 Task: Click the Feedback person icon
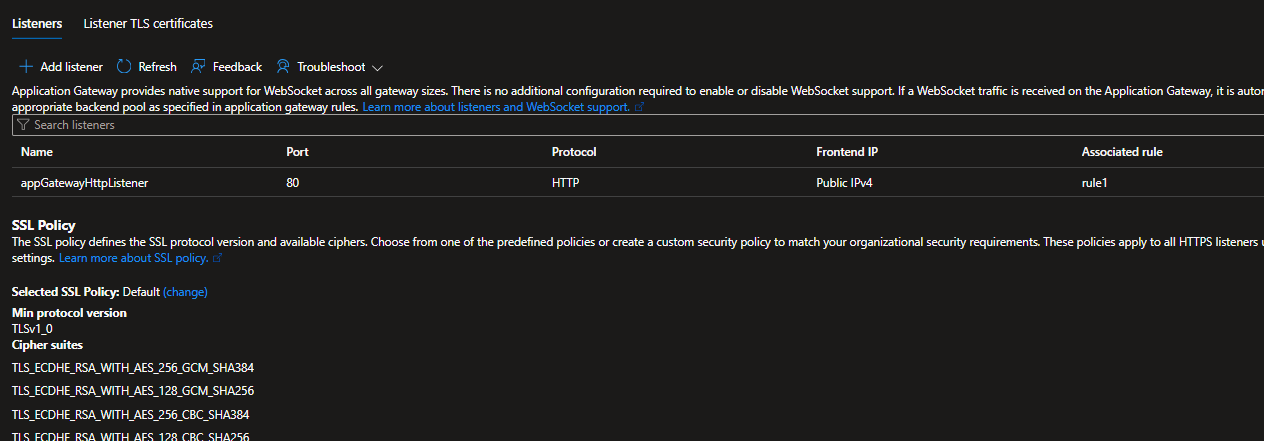[x=198, y=67]
